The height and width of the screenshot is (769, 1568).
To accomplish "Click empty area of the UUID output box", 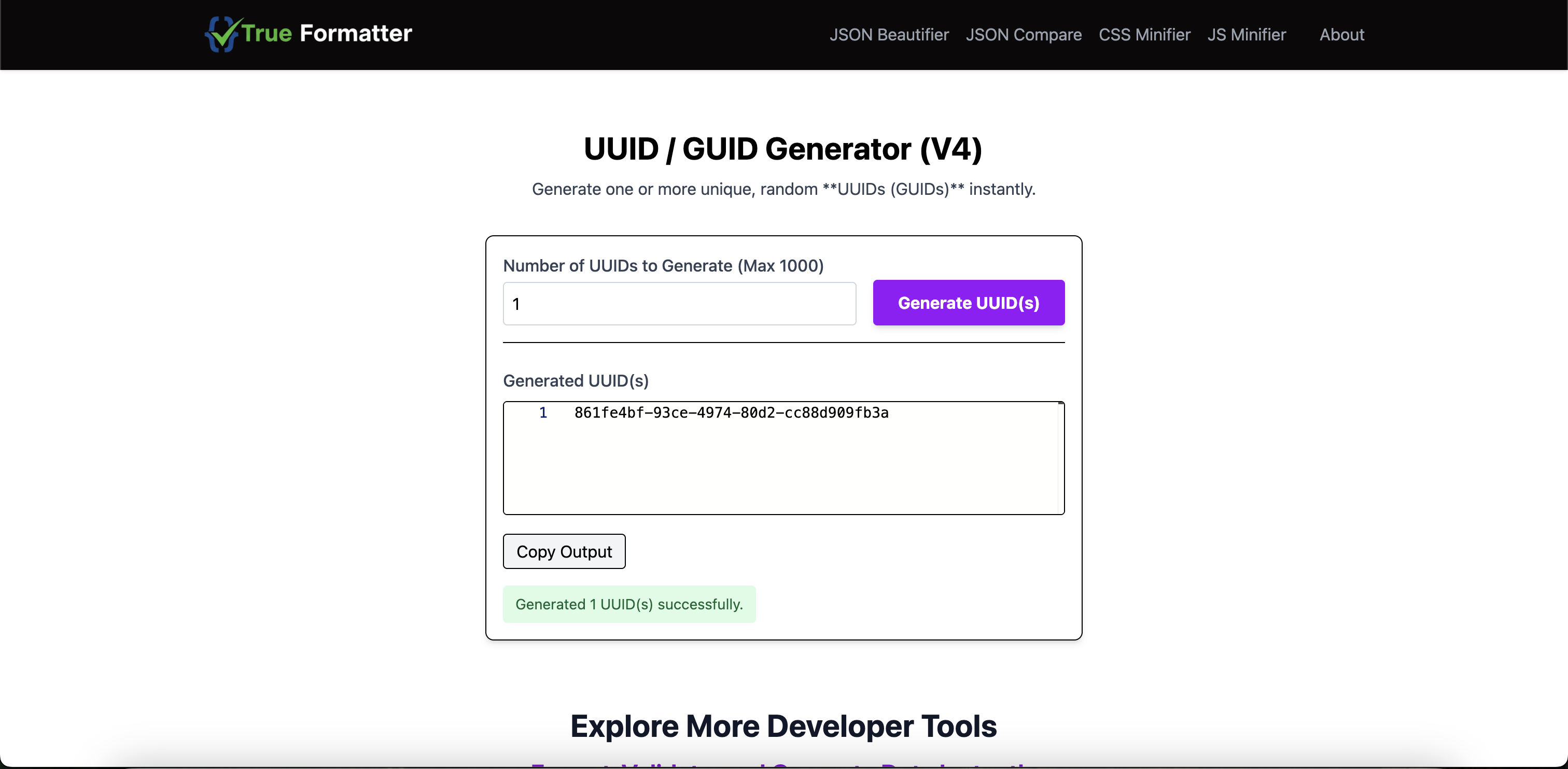I will point(783,472).
